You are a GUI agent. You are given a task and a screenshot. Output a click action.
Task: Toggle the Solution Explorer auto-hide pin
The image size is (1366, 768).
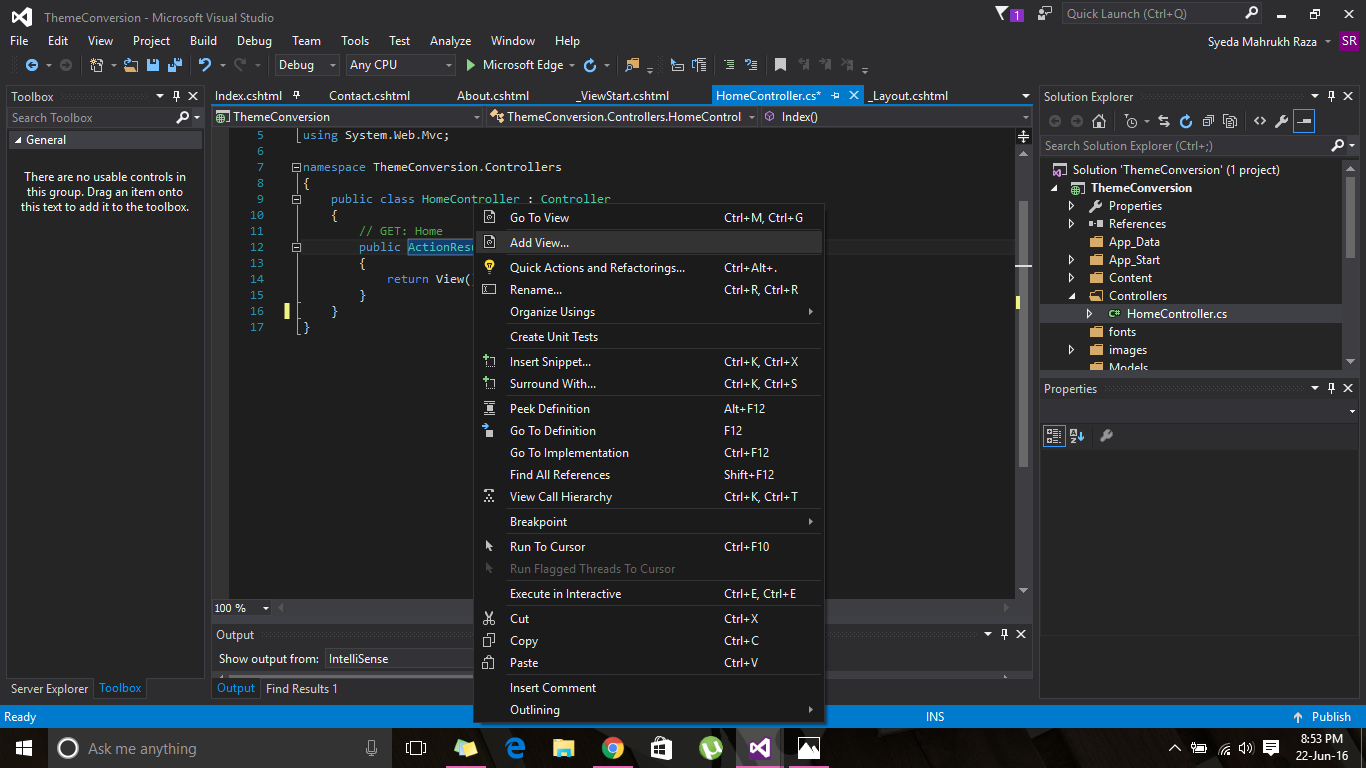(x=1331, y=97)
